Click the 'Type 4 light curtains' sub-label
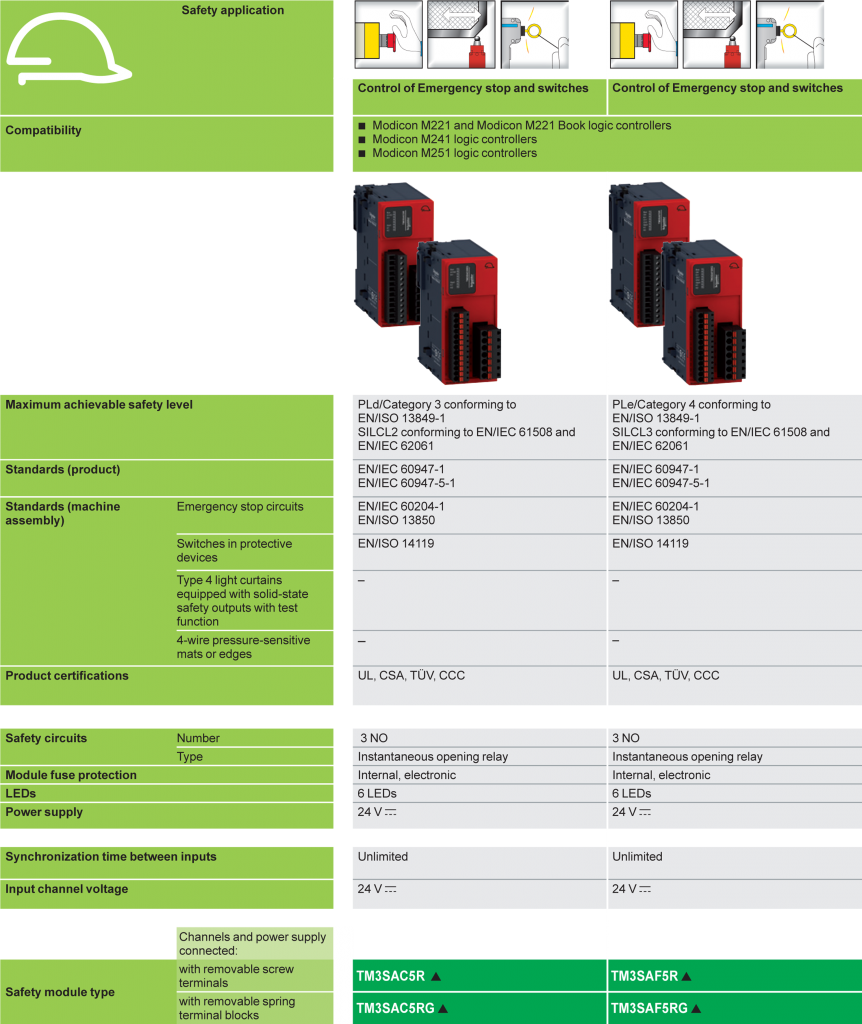 point(242,600)
